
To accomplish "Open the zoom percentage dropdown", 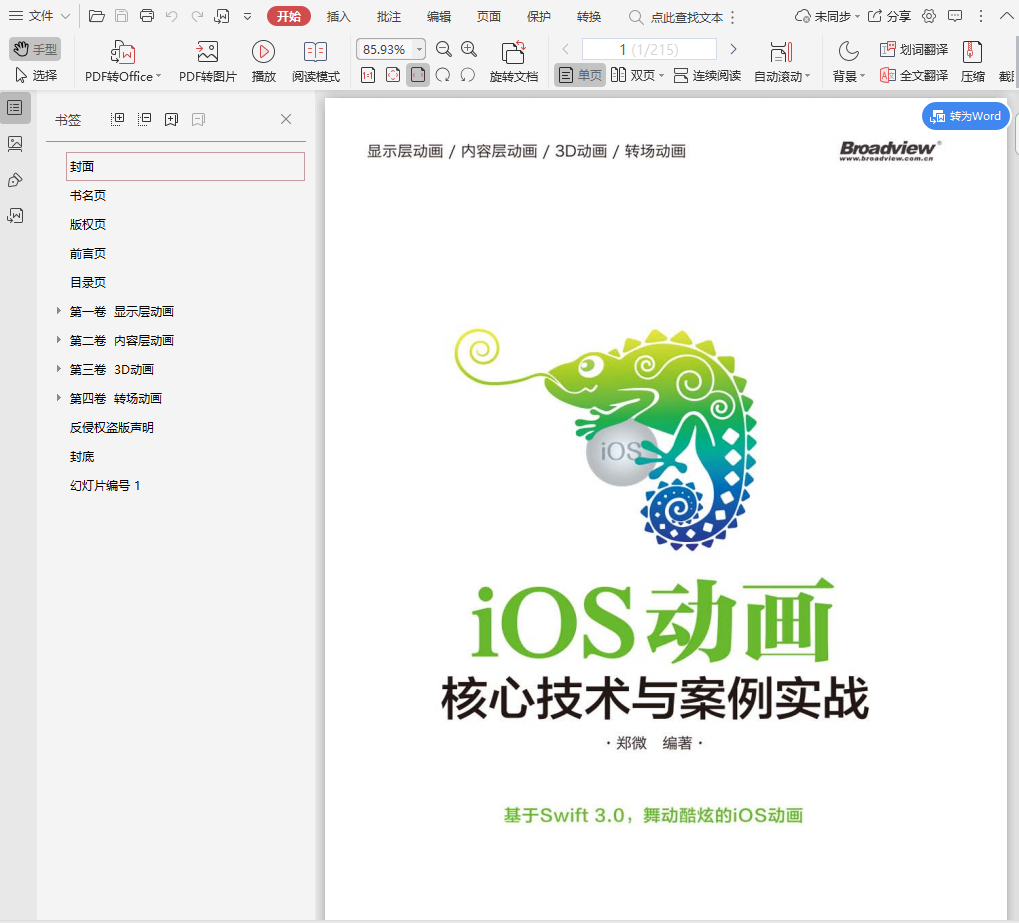I will point(419,49).
